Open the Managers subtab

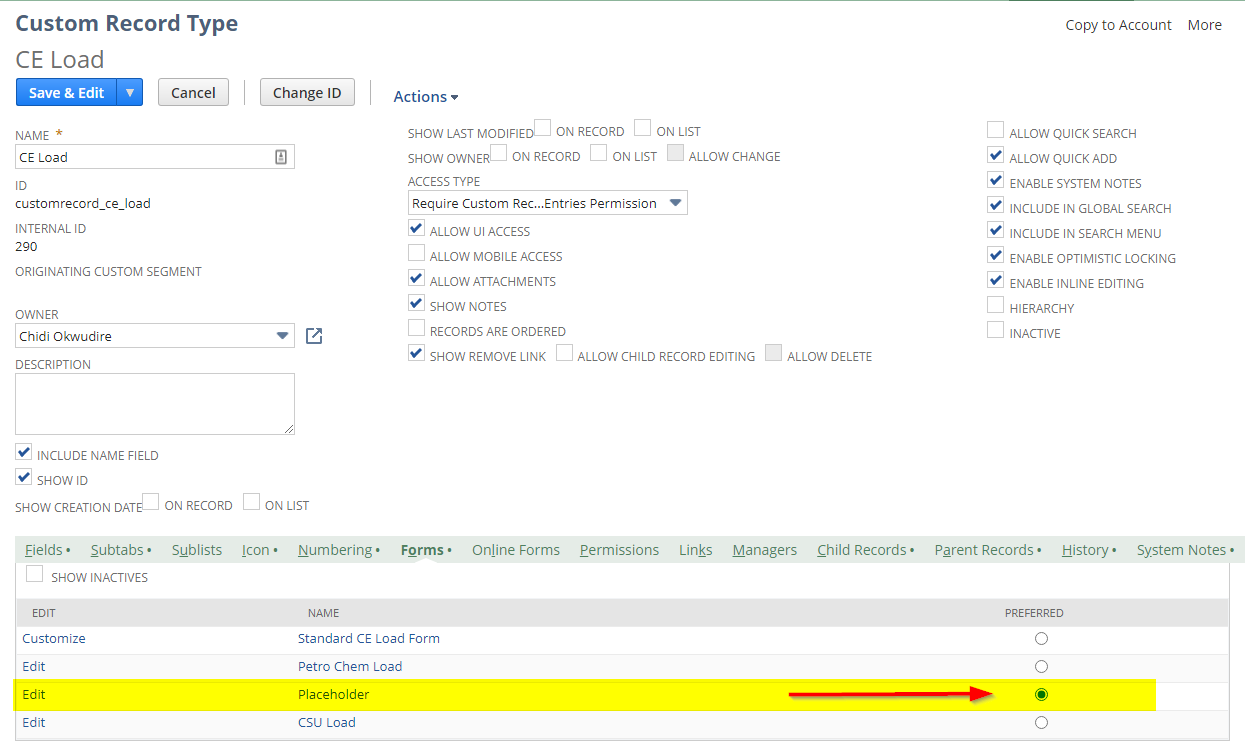click(x=765, y=550)
